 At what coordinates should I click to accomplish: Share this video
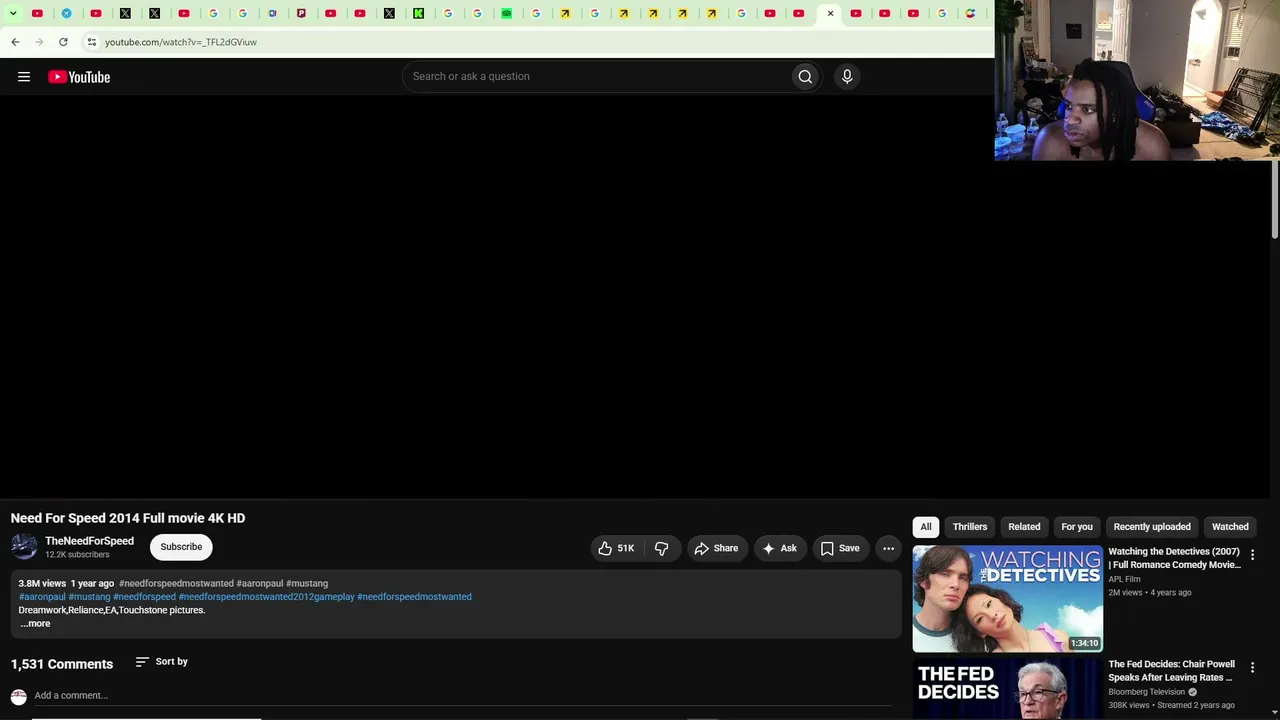[716, 548]
